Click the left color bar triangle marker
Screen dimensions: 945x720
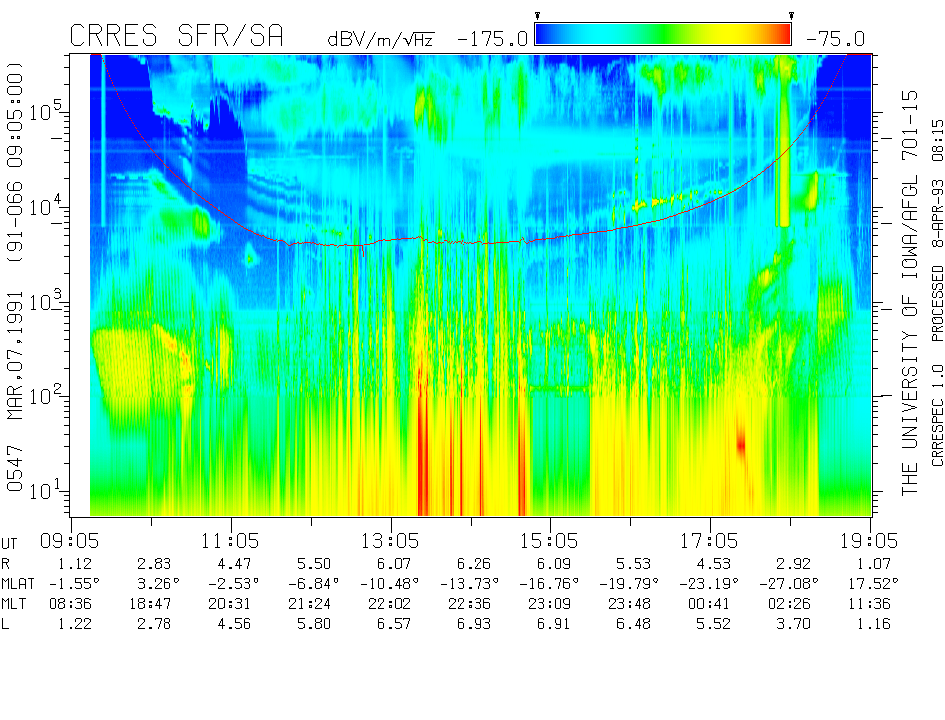[x=537, y=16]
